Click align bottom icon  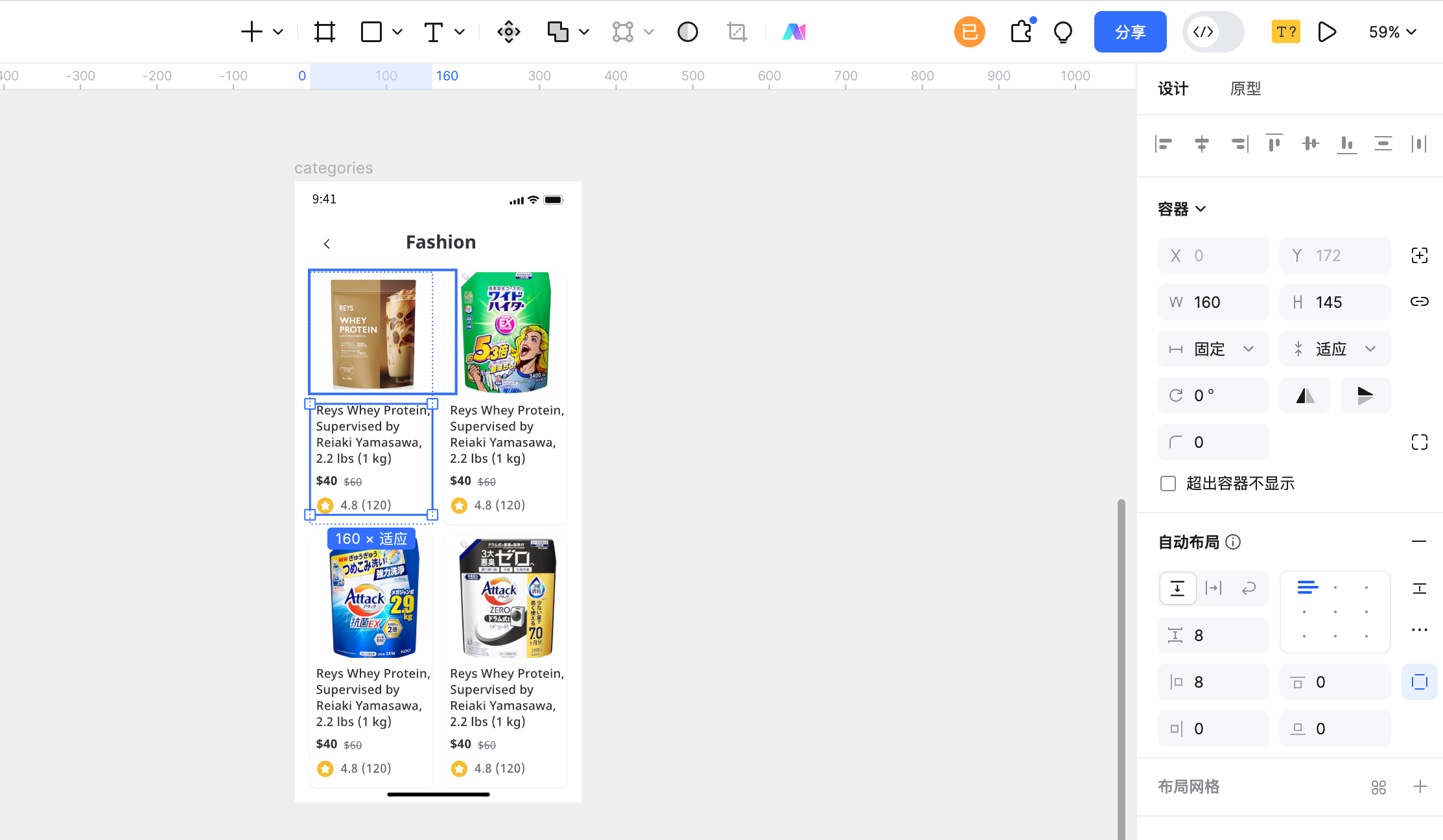click(x=1347, y=144)
